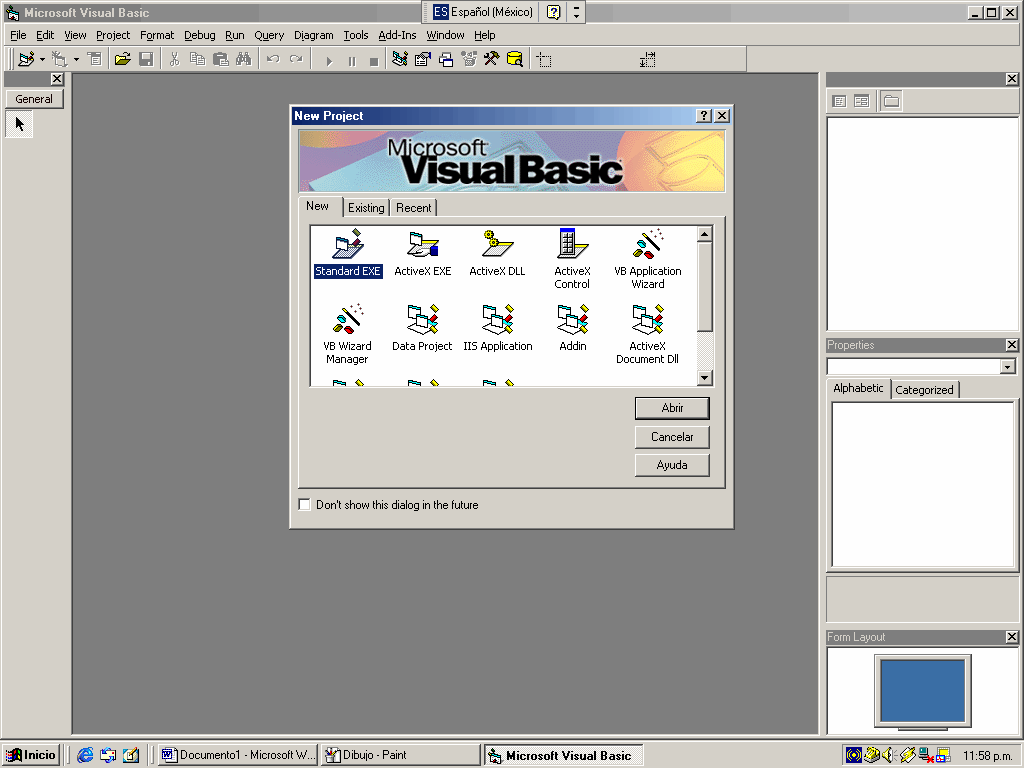Click dialog help question mark button
1024x768 pixels.
(x=703, y=116)
